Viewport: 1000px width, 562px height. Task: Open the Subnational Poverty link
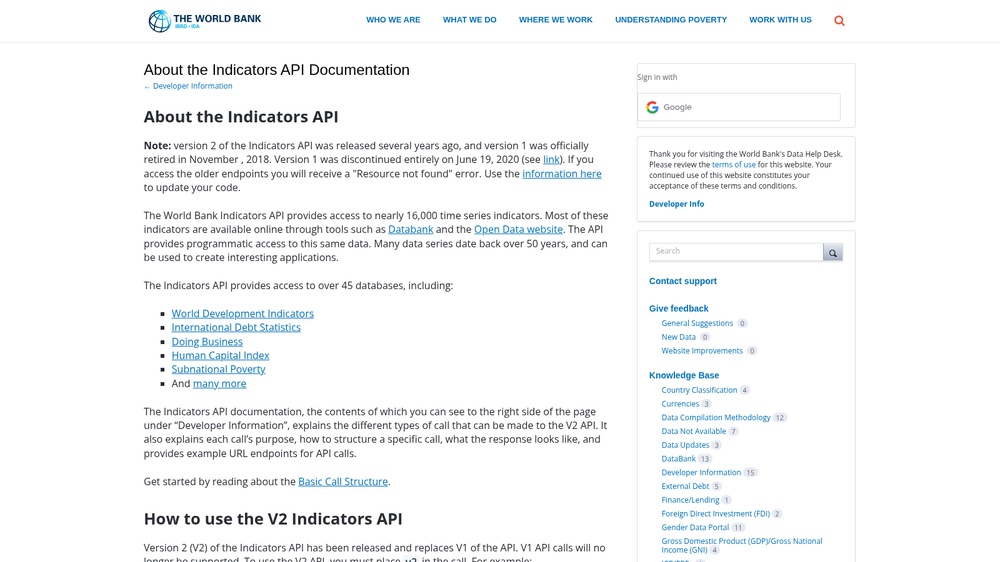219,369
